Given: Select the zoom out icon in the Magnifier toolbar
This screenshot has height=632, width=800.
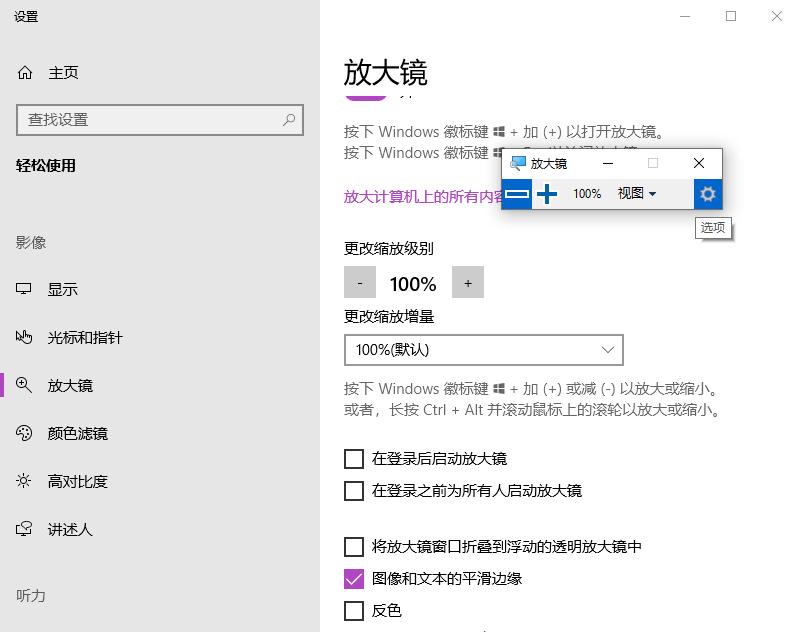Looking at the screenshot, I should (517, 194).
